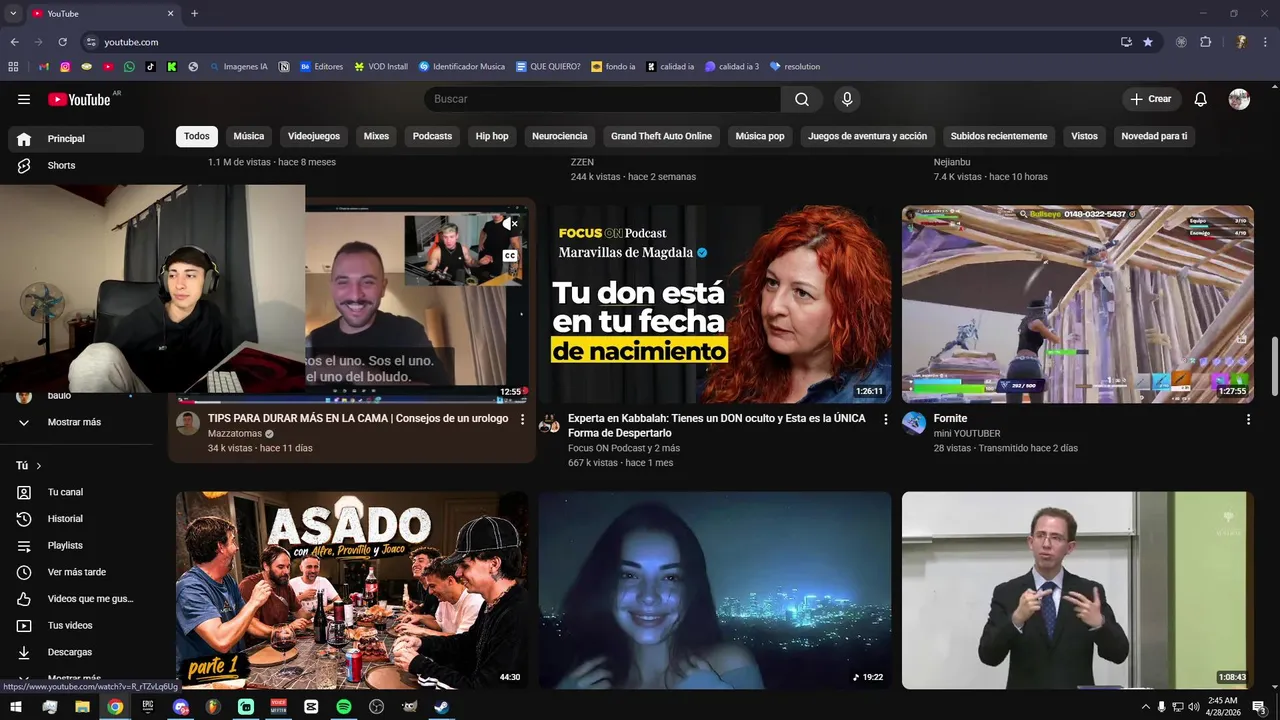Select the Todos filter chip

pos(197,136)
